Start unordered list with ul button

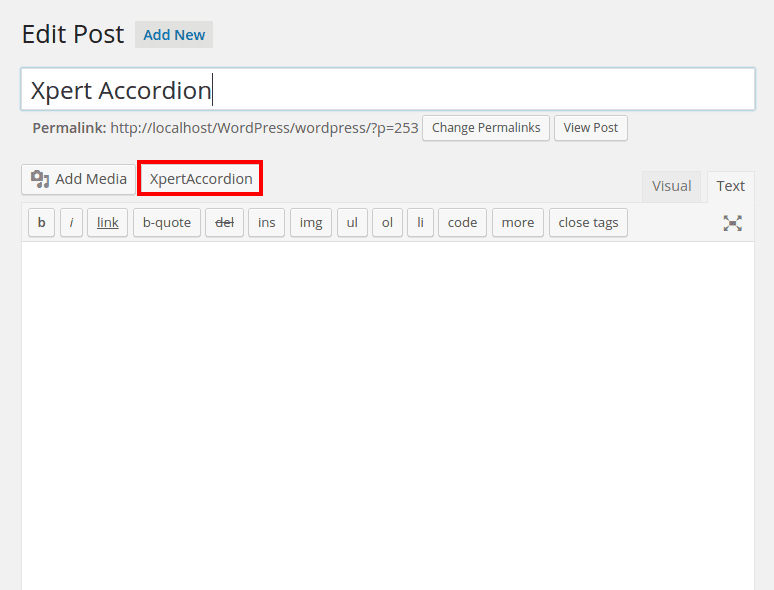[x=352, y=222]
